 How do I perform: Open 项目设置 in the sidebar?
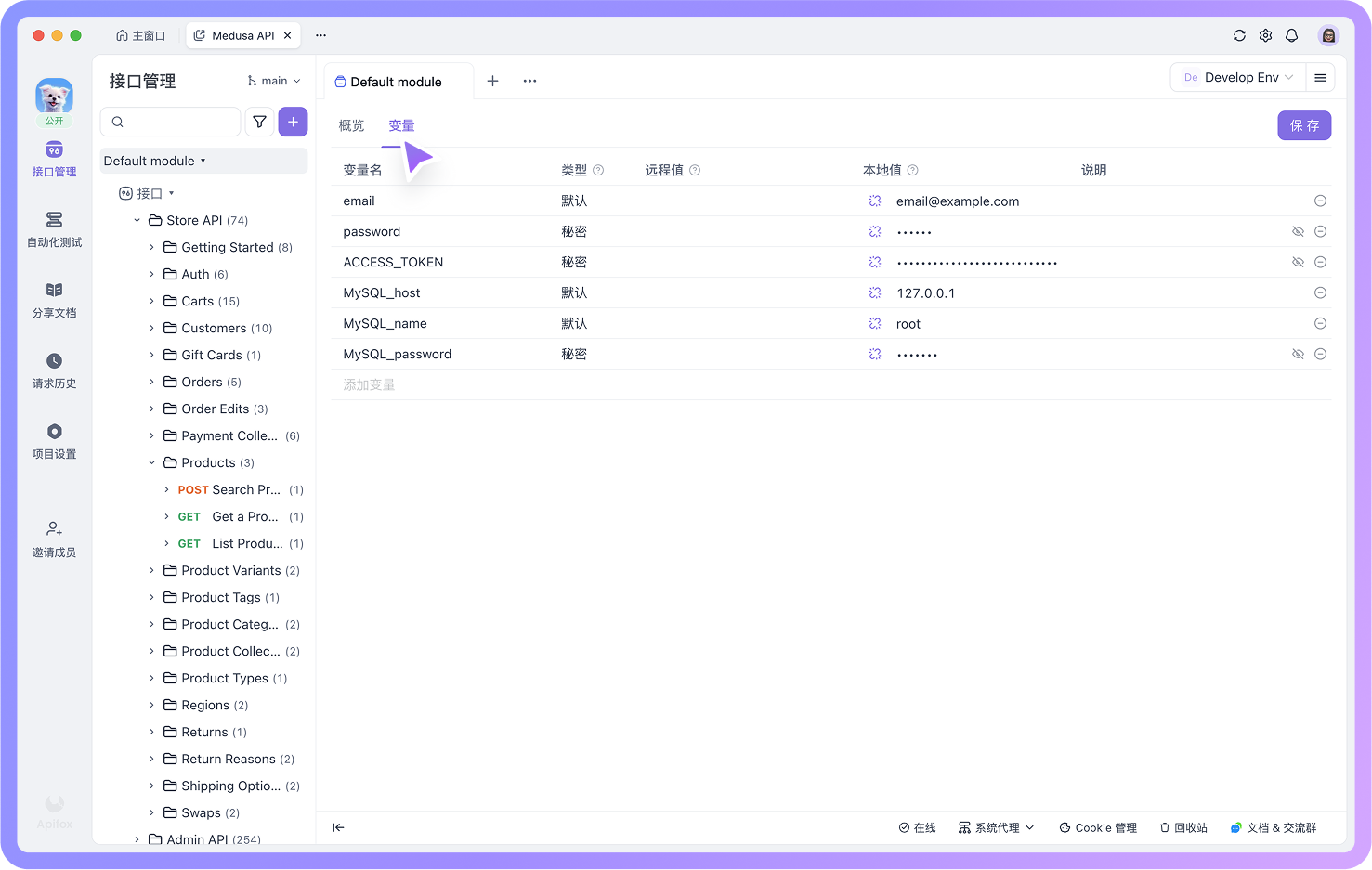(54, 442)
